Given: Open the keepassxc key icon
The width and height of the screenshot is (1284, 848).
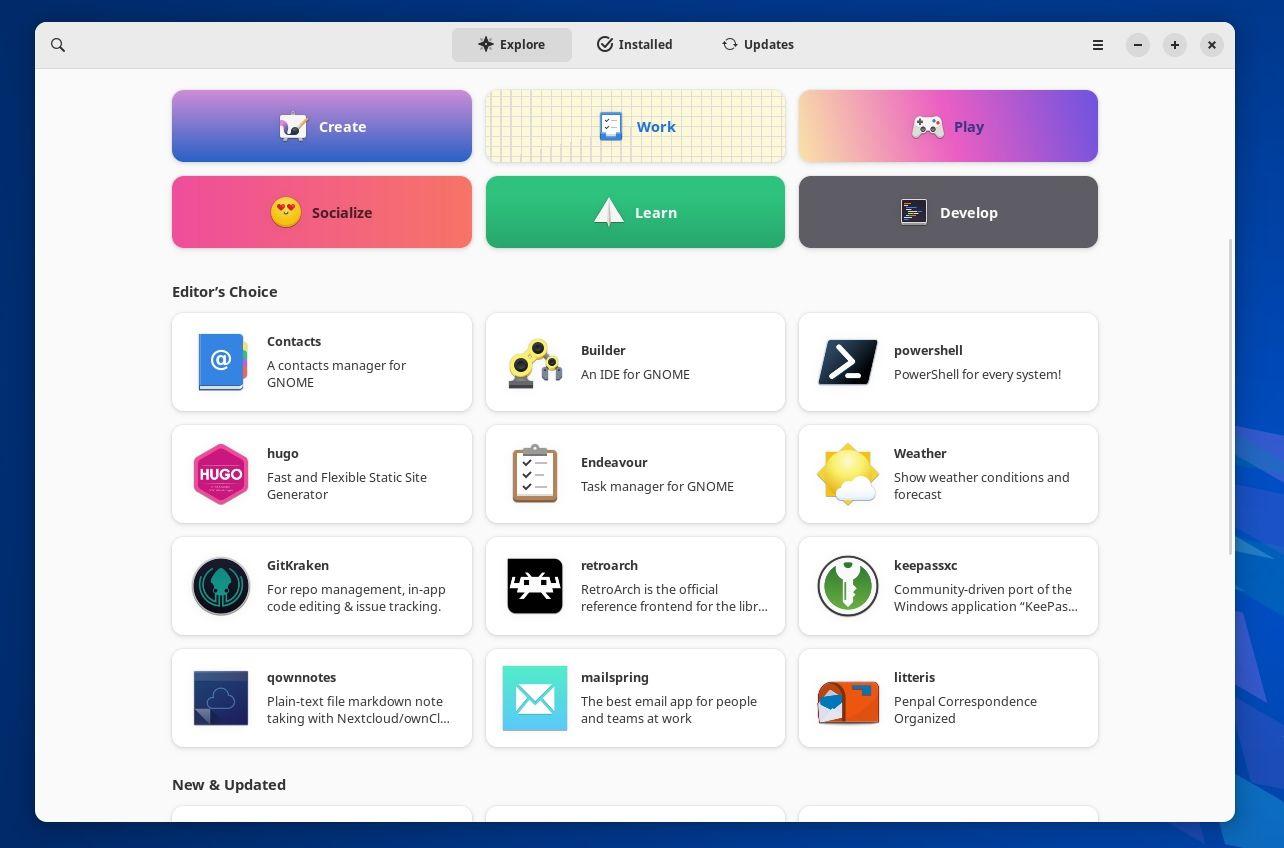Looking at the screenshot, I should pyautogui.click(x=847, y=586).
